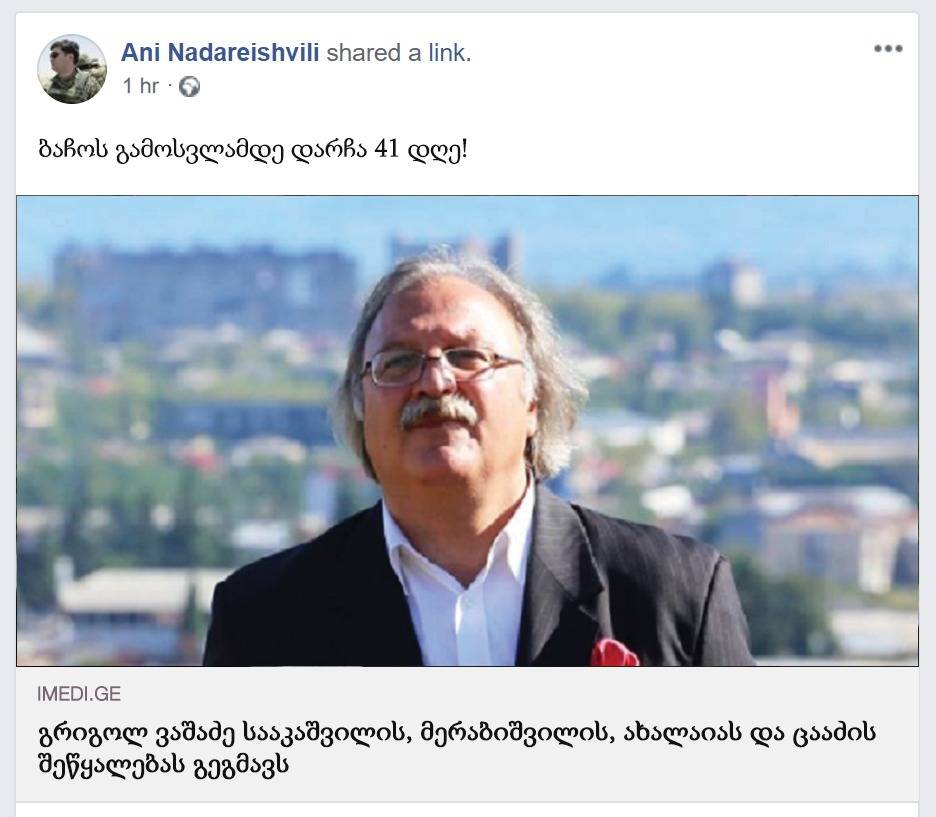Click the gray mustache in the photo

point(438,412)
